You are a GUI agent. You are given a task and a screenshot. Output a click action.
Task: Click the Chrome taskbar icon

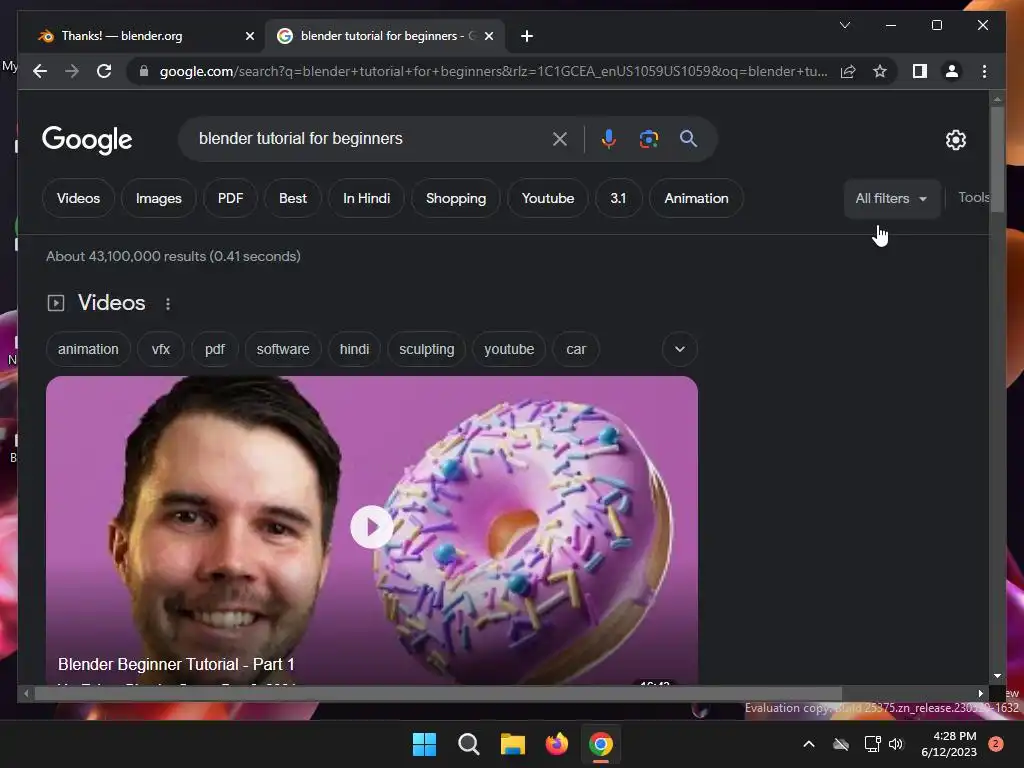[601, 744]
